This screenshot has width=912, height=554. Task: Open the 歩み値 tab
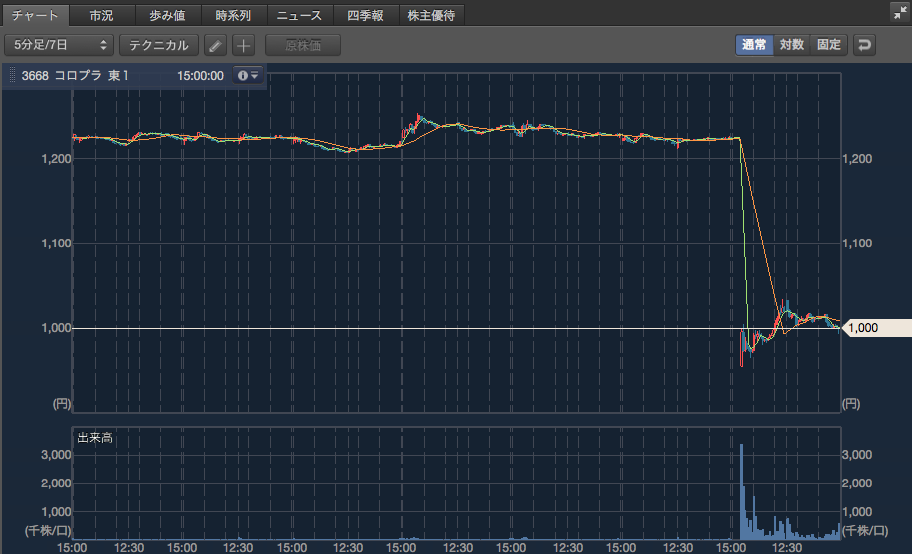pos(168,15)
